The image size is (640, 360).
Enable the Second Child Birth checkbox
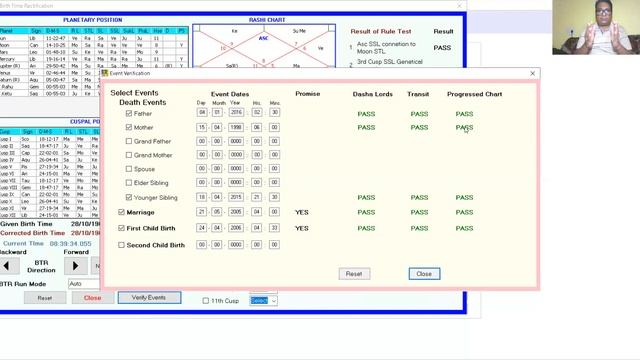(121, 245)
